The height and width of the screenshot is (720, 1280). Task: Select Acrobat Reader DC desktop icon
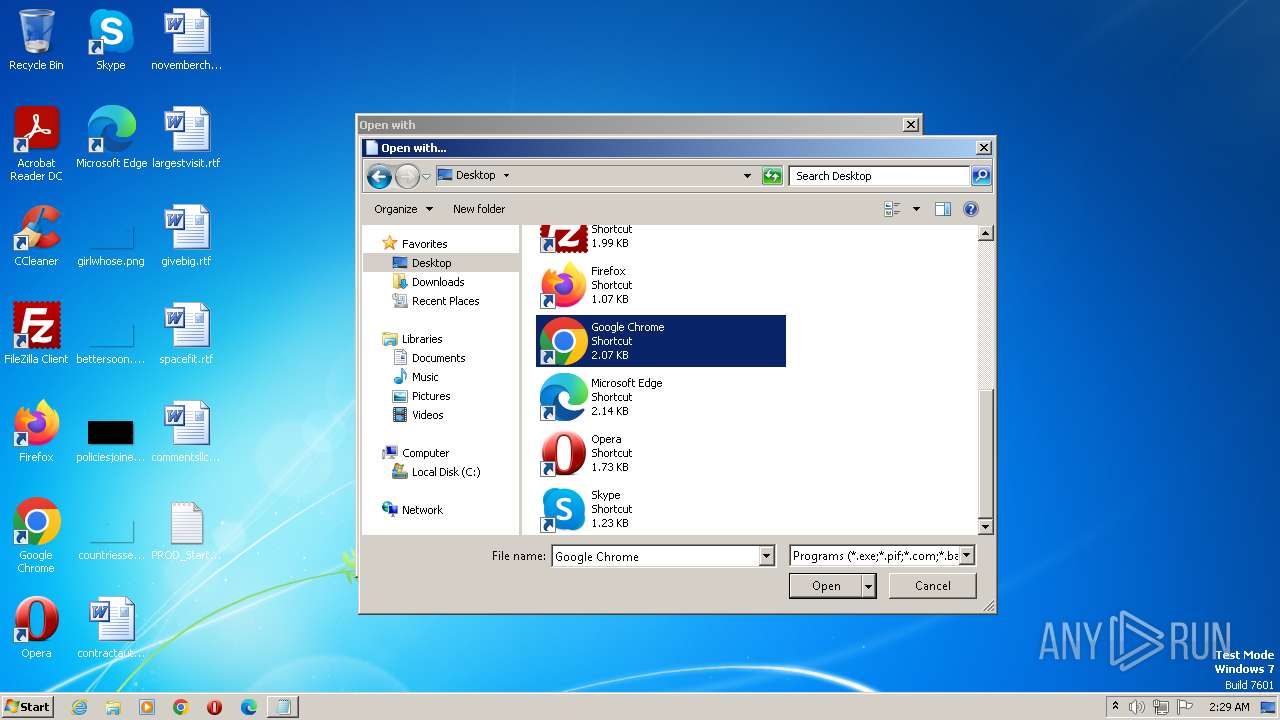(x=36, y=144)
